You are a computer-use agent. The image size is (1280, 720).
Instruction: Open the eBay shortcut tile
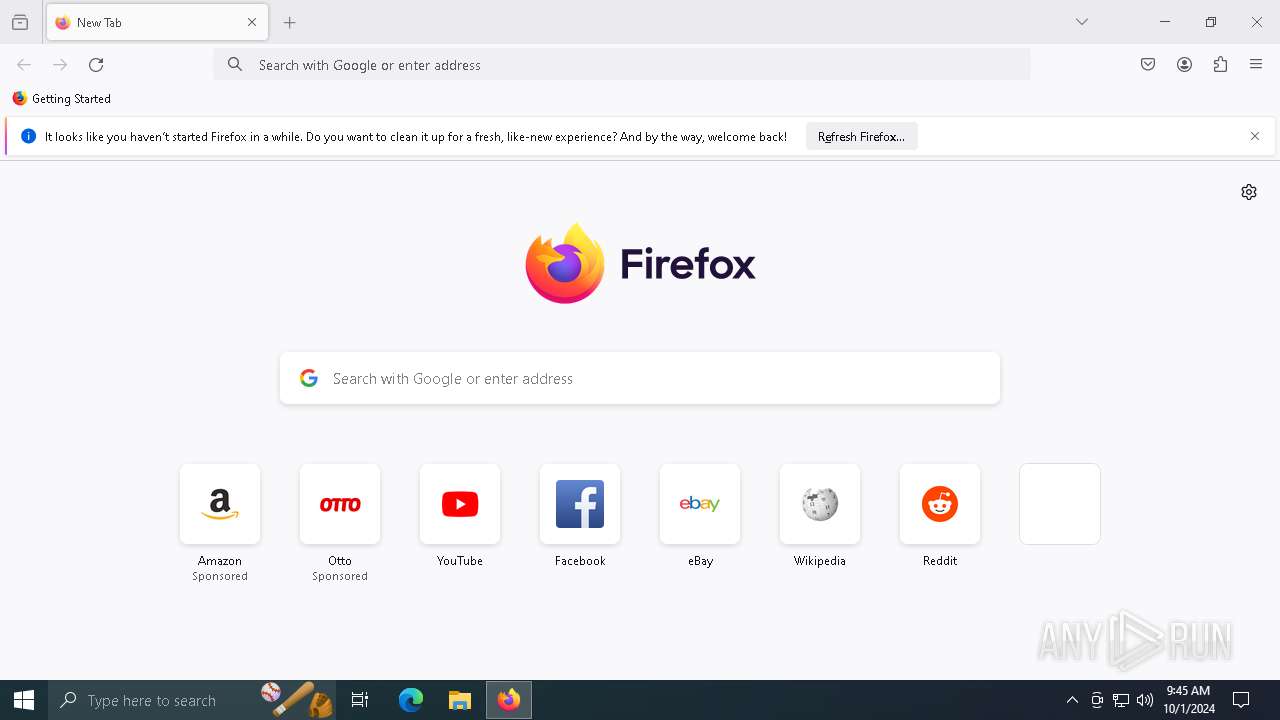pyautogui.click(x=700, y=504)
